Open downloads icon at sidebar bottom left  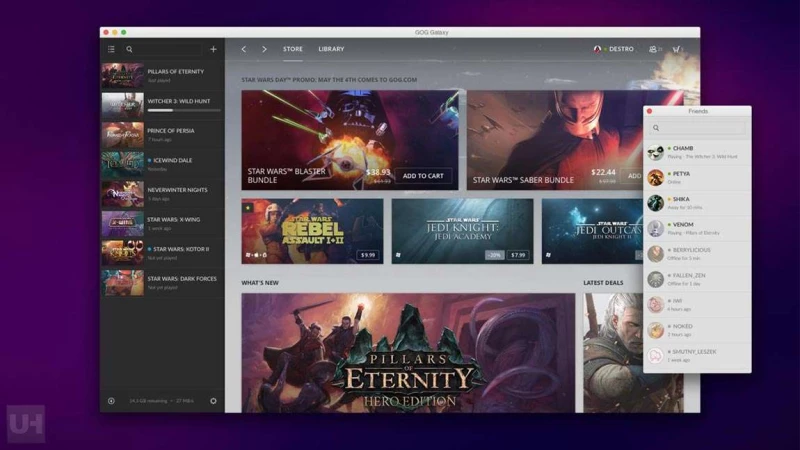click(111, 401)
